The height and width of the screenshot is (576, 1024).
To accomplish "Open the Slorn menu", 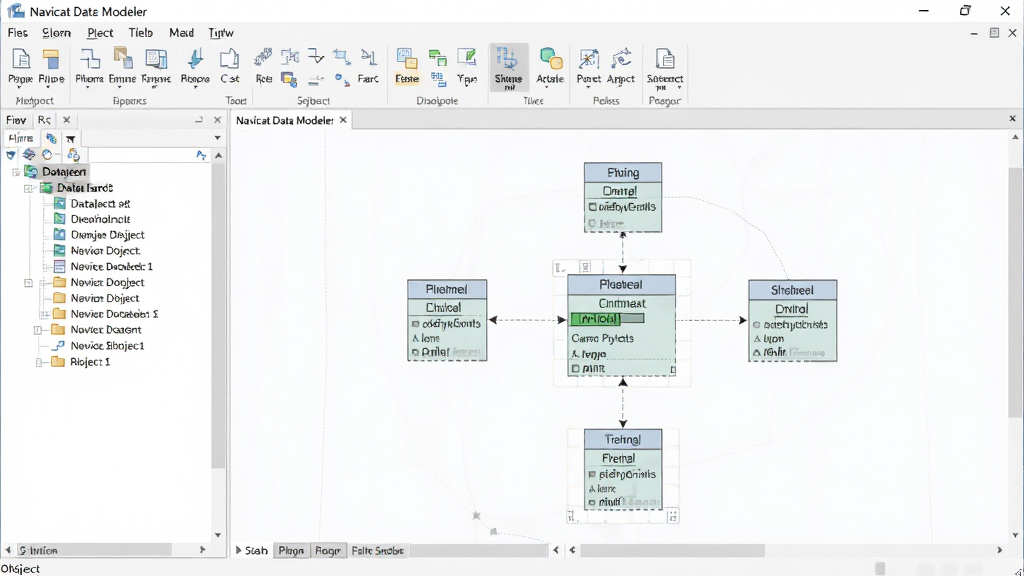I will (56, 33).
